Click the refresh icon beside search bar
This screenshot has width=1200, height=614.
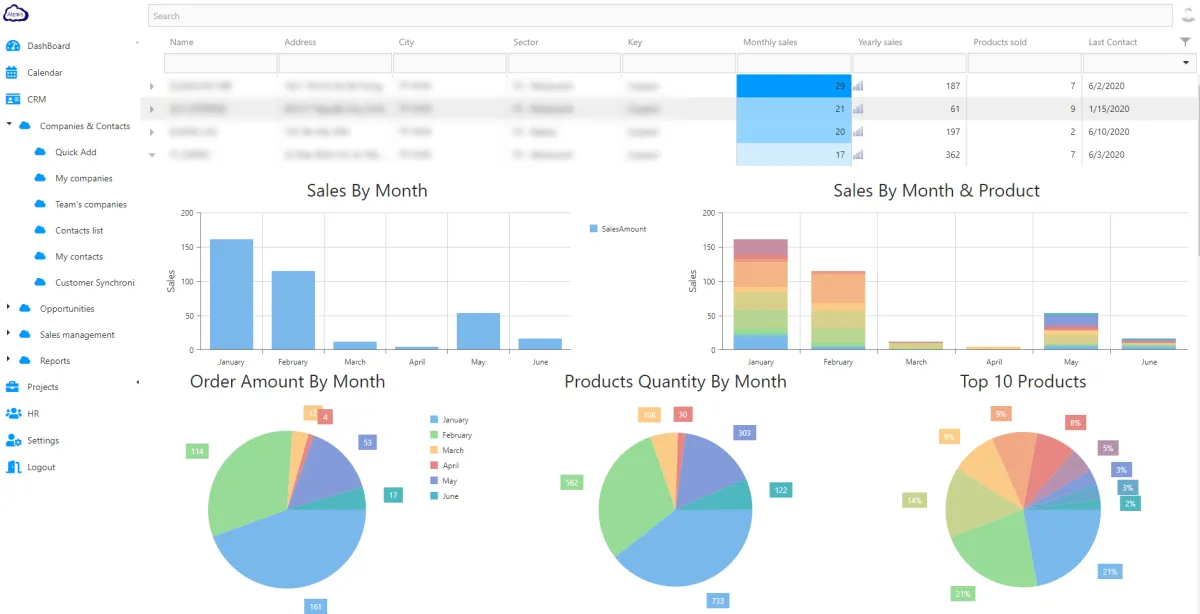coord(1187,15)
